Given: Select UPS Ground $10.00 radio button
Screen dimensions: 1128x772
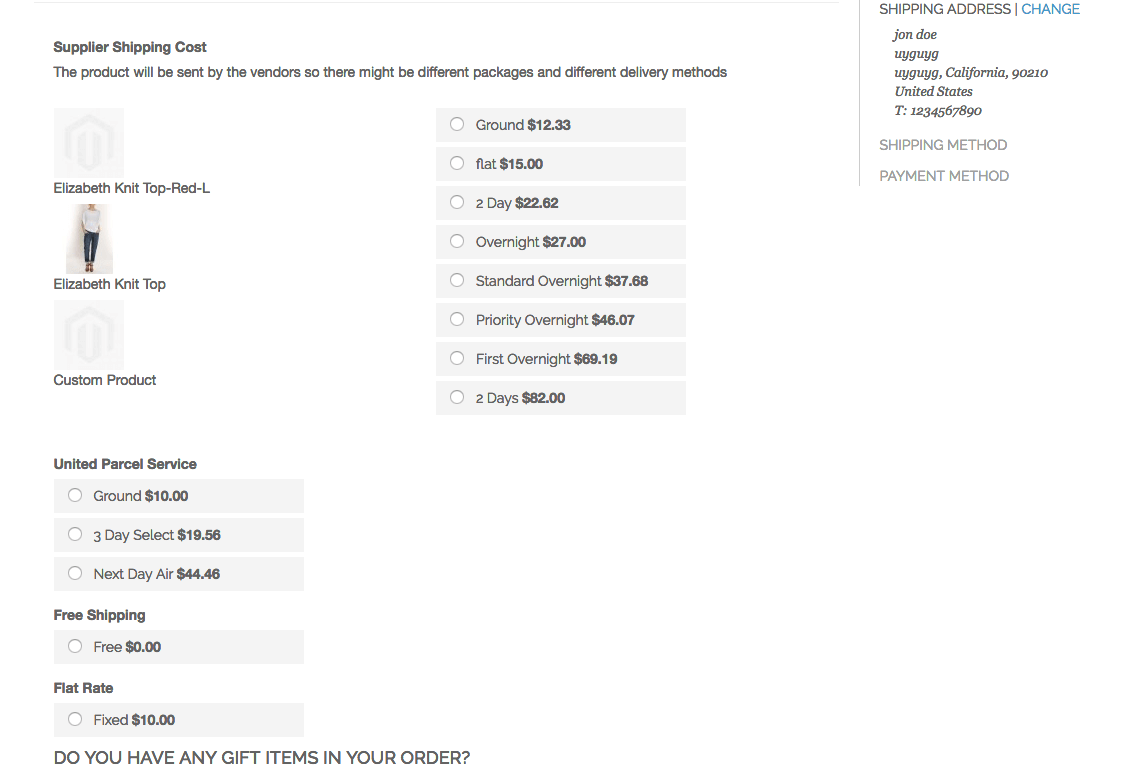Looking at the screenshot, I should [75, 496].
